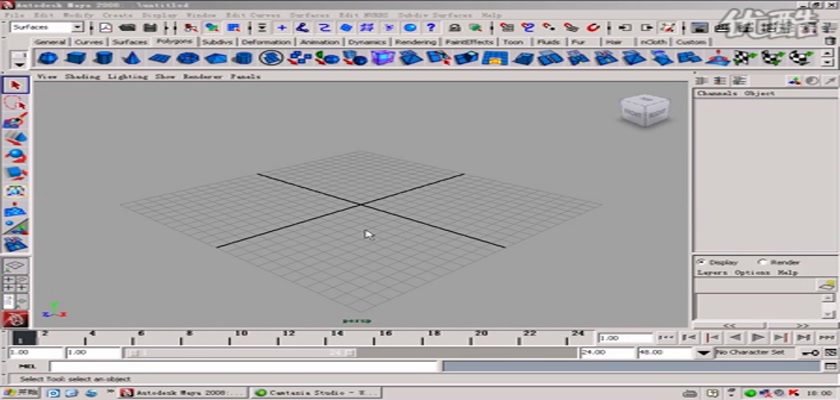Image resolution: width=840 pixels, height=400 pixels.
Task: Step forward one key
Action: pos(781,337)
